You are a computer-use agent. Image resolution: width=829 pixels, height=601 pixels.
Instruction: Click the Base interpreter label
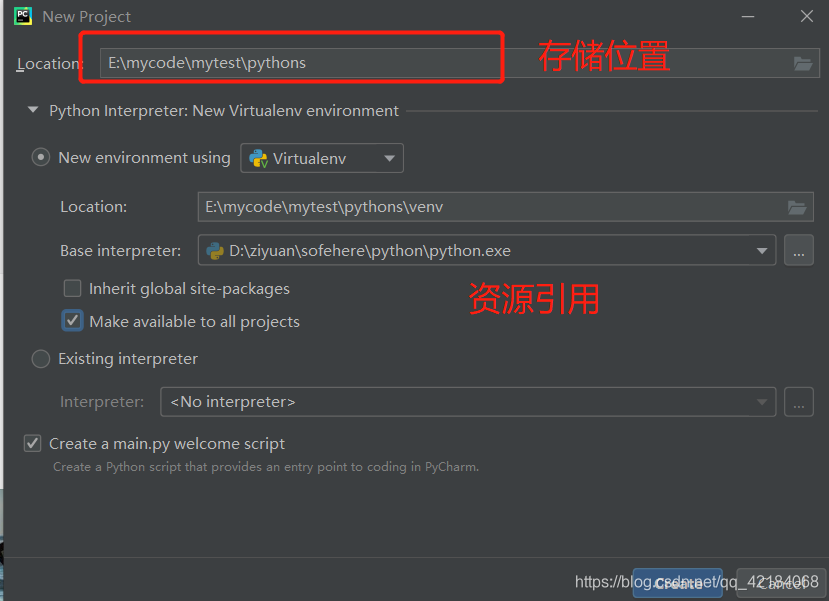tap(121, 251)
